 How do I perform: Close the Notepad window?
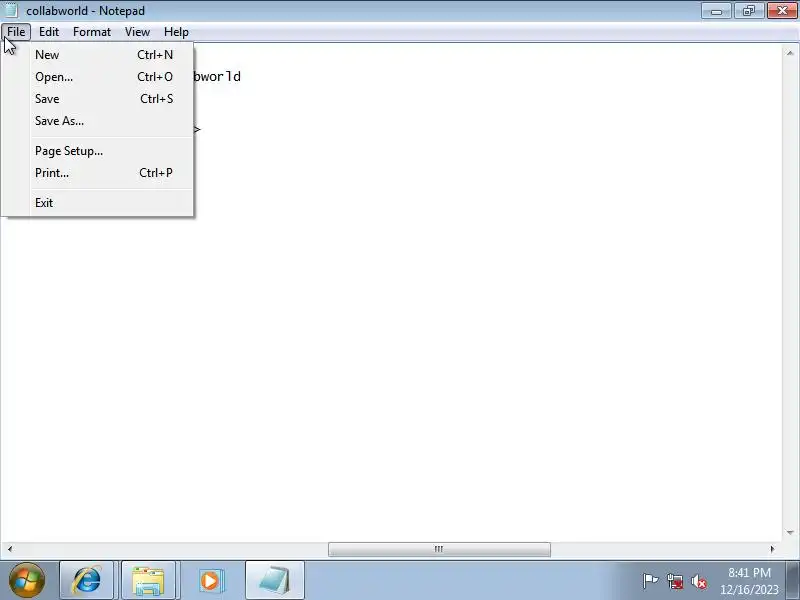tap(782, 11)
